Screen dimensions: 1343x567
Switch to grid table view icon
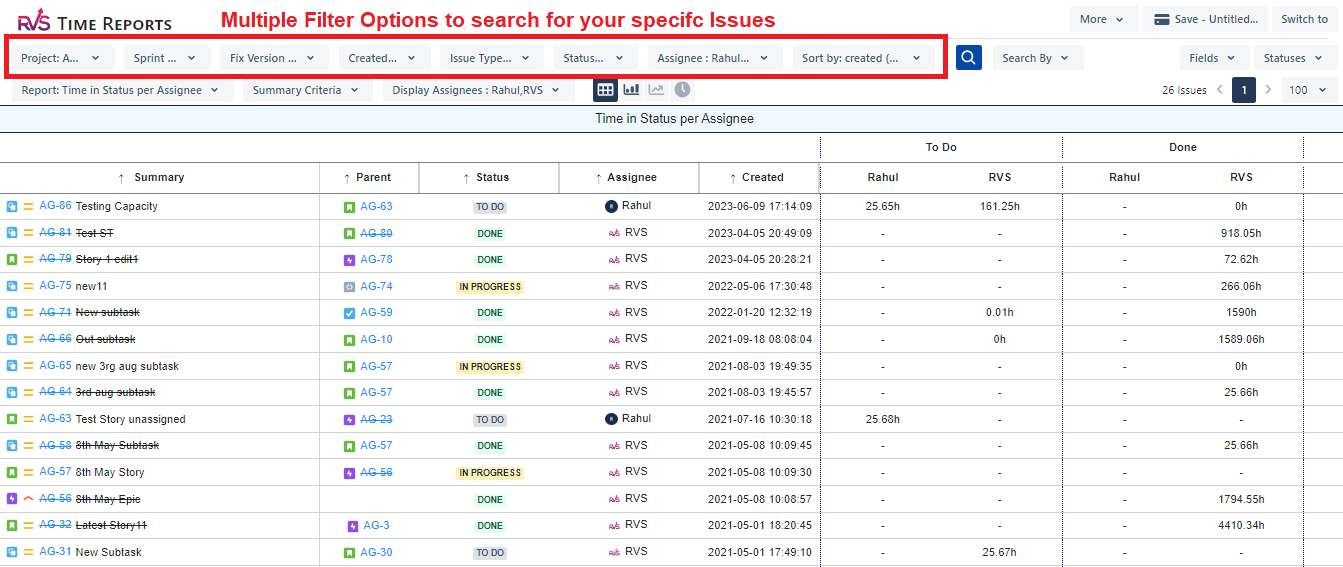tap(605, 90)
